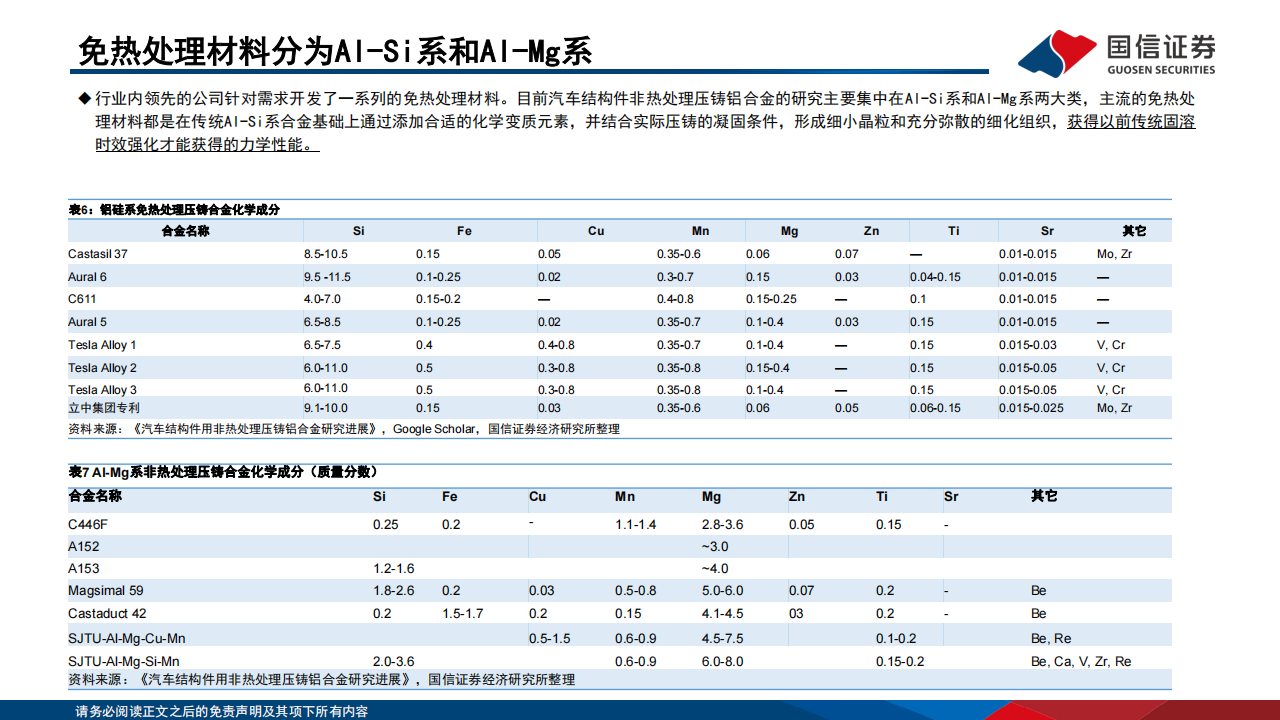Click the Be, Ca, V, Zr, Re entry

click(x=1081, y=661)
